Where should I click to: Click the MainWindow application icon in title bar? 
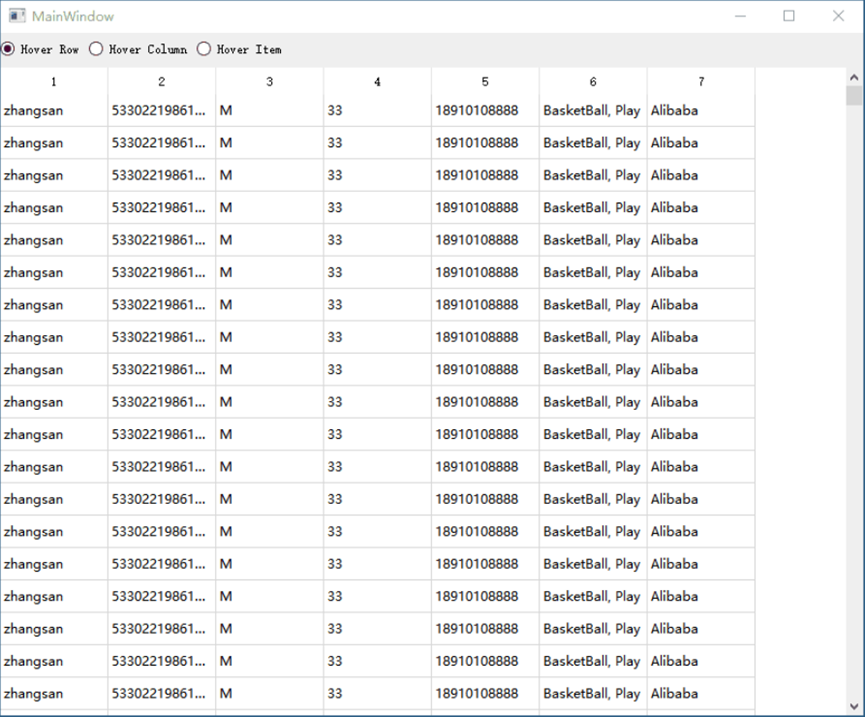pos(17,16)
